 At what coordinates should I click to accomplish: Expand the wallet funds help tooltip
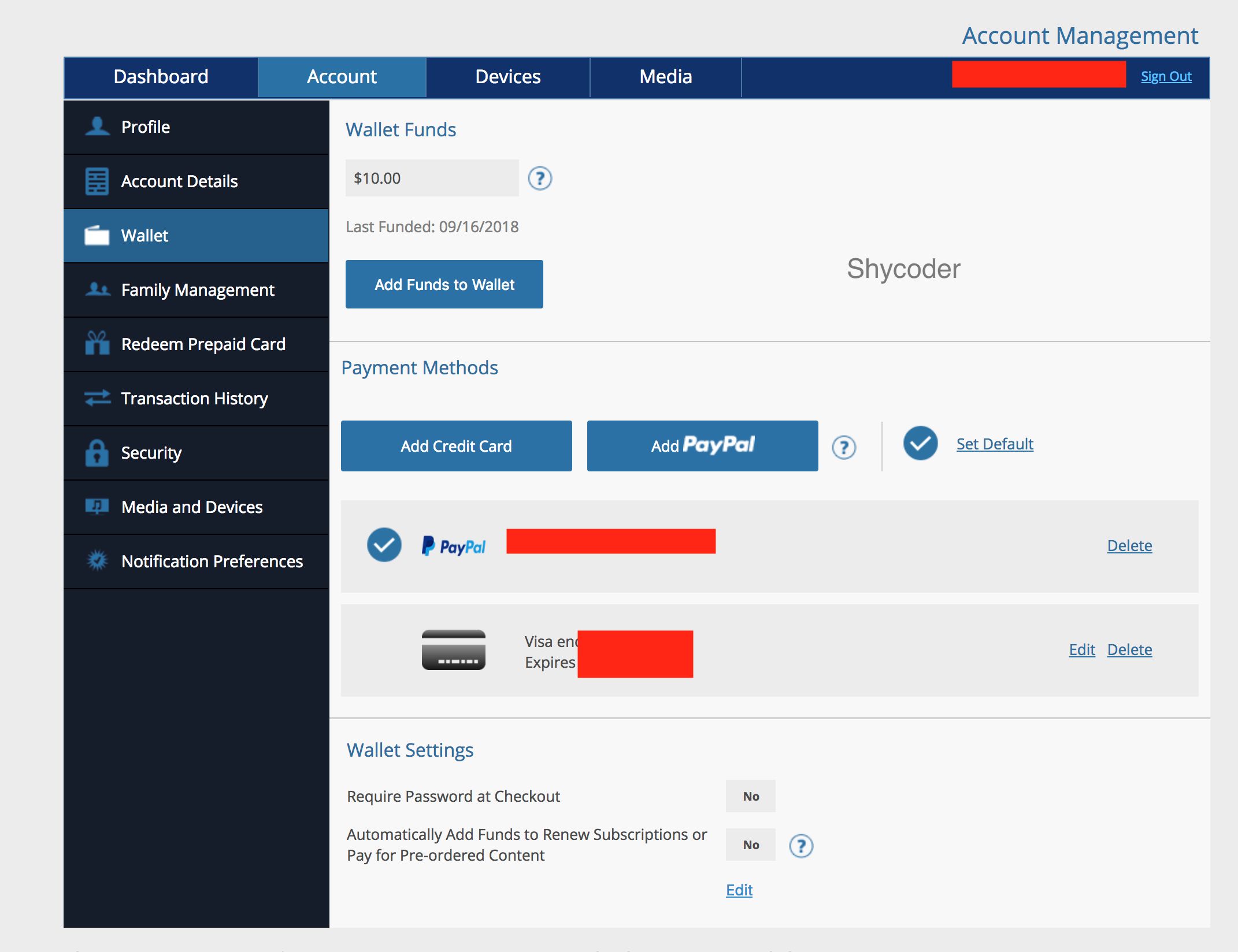pyautogui.click(x=541, y=178)
